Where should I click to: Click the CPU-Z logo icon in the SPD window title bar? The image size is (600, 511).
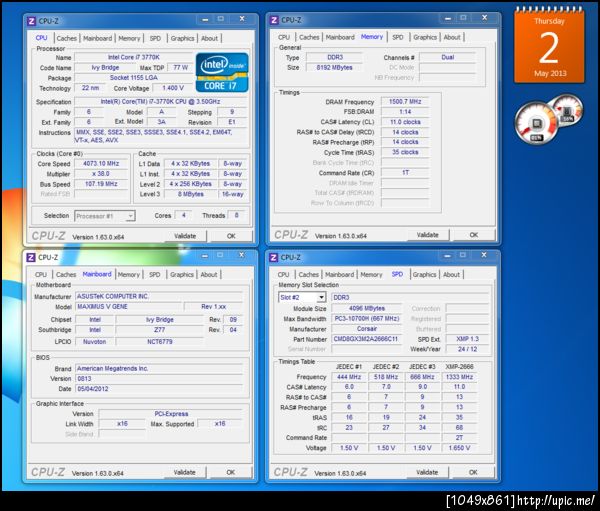coord(274,257)
